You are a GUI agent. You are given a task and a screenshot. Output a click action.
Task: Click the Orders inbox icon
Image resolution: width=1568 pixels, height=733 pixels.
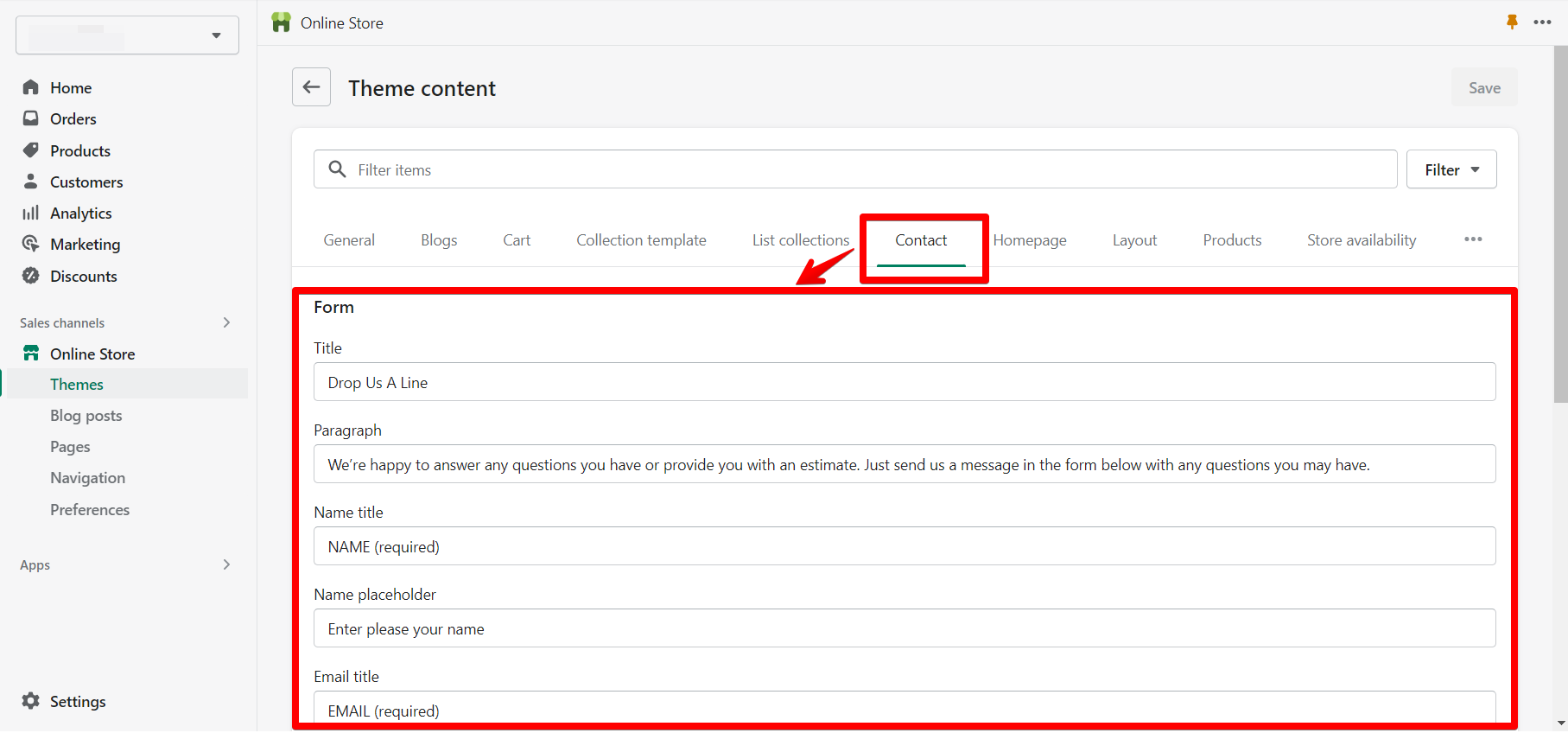[x=31, y=118]
